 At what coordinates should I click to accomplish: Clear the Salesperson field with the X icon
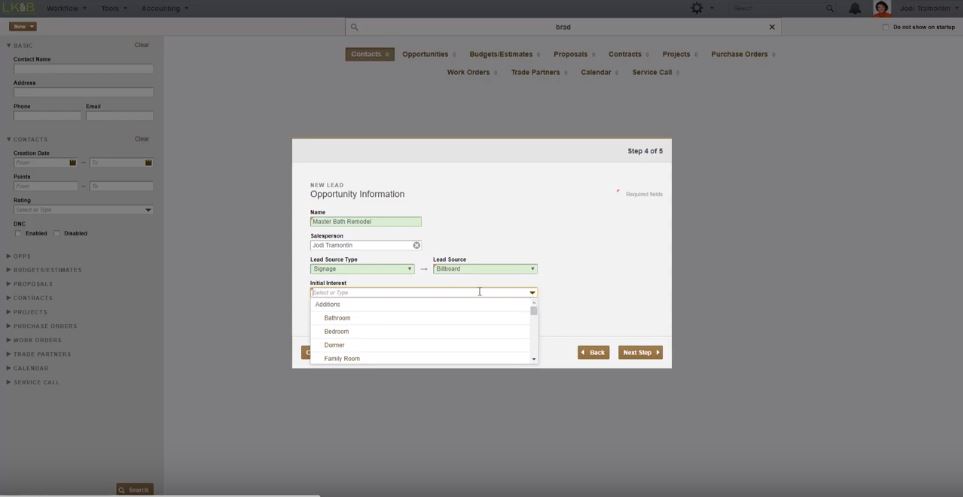(x=416, y=245)
